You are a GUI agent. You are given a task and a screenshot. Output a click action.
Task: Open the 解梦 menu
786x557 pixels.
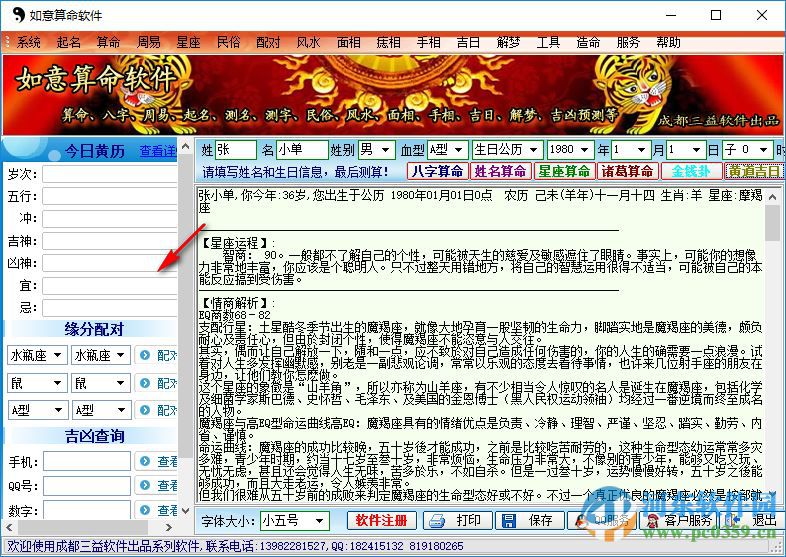[508, 43]
